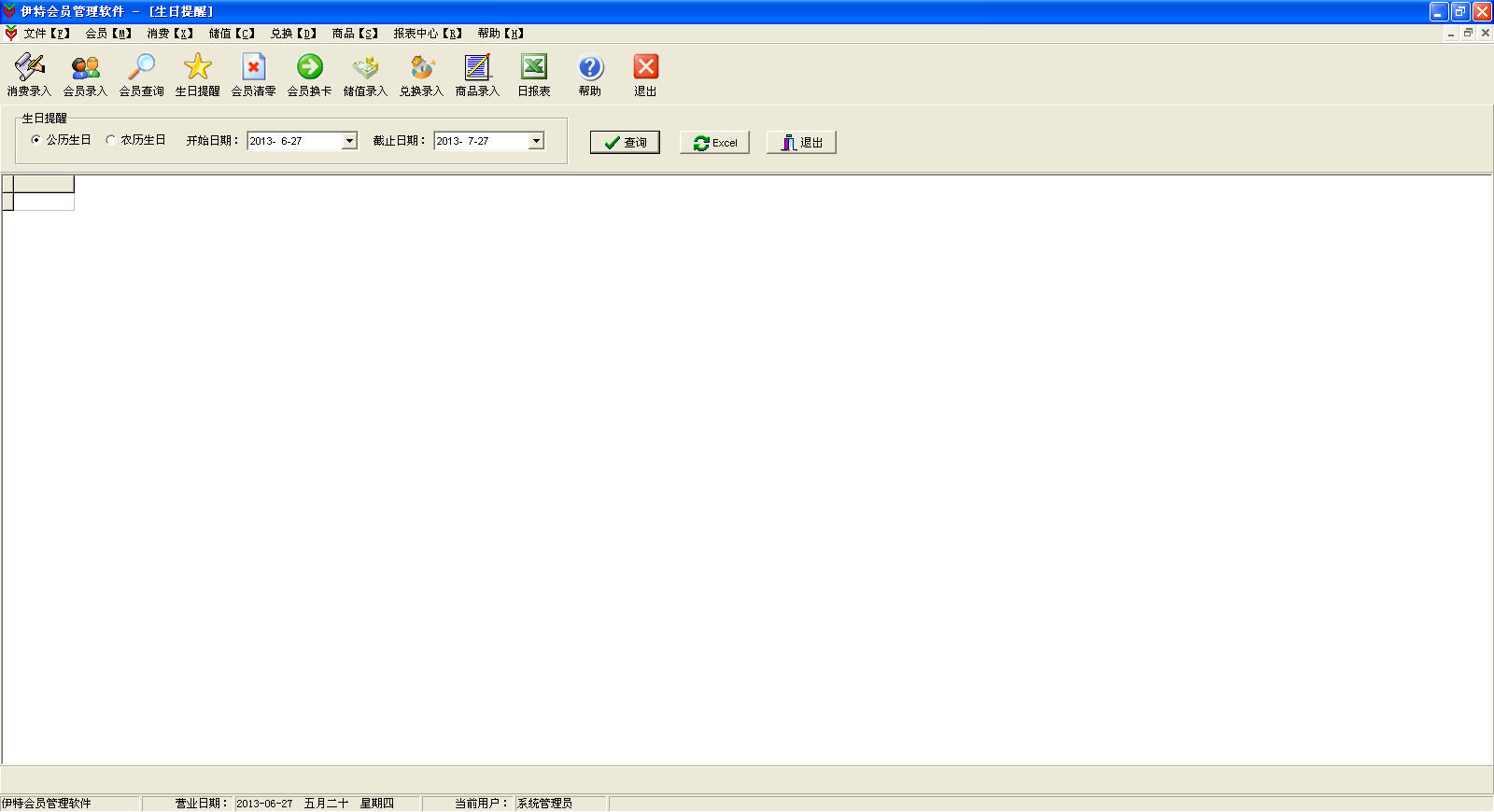Open the 消费【X】 menu
The height and width of the screenshot is (812, 1494).
pos(170,34)
